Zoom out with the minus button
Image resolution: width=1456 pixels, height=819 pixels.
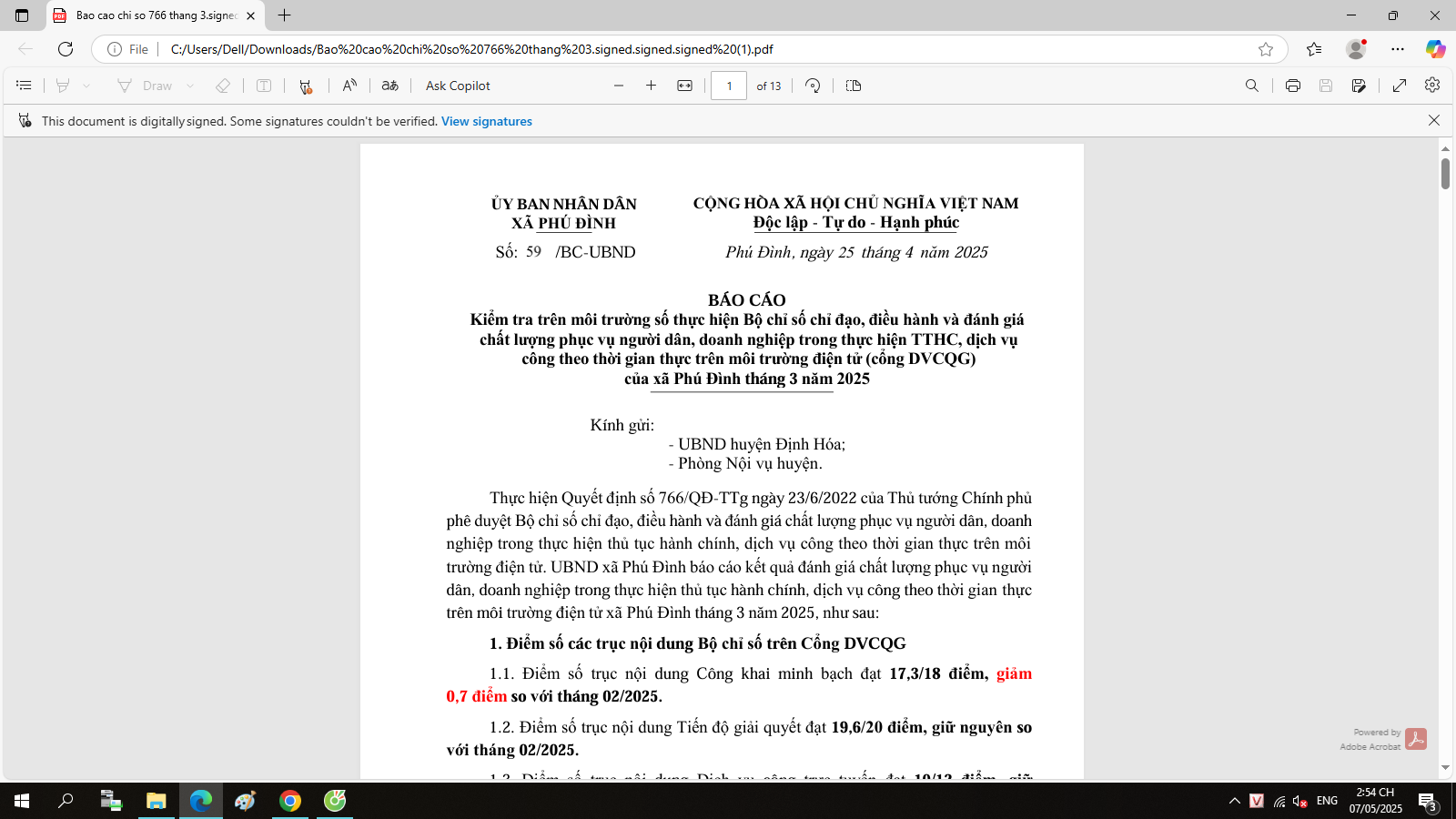coord(619,86)
